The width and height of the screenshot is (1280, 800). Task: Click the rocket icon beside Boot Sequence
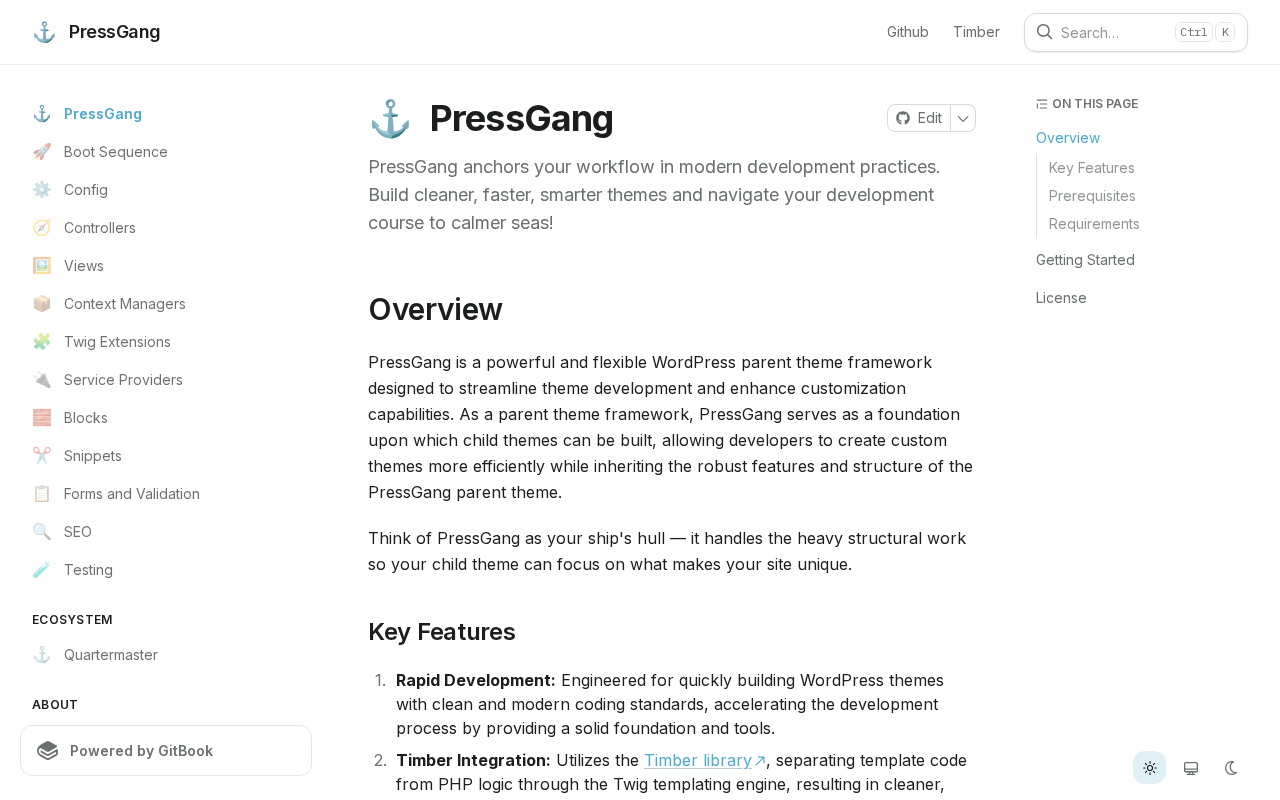click(x=42, y=152)
